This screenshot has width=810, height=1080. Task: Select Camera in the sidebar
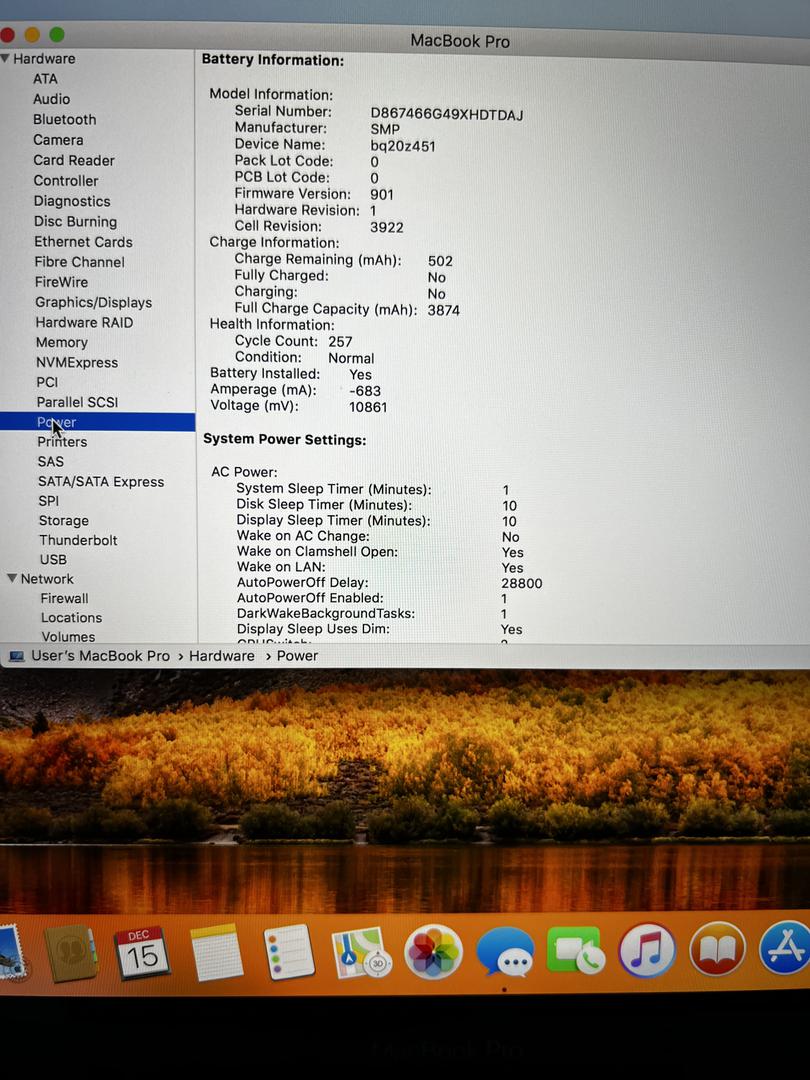[59, 140]
